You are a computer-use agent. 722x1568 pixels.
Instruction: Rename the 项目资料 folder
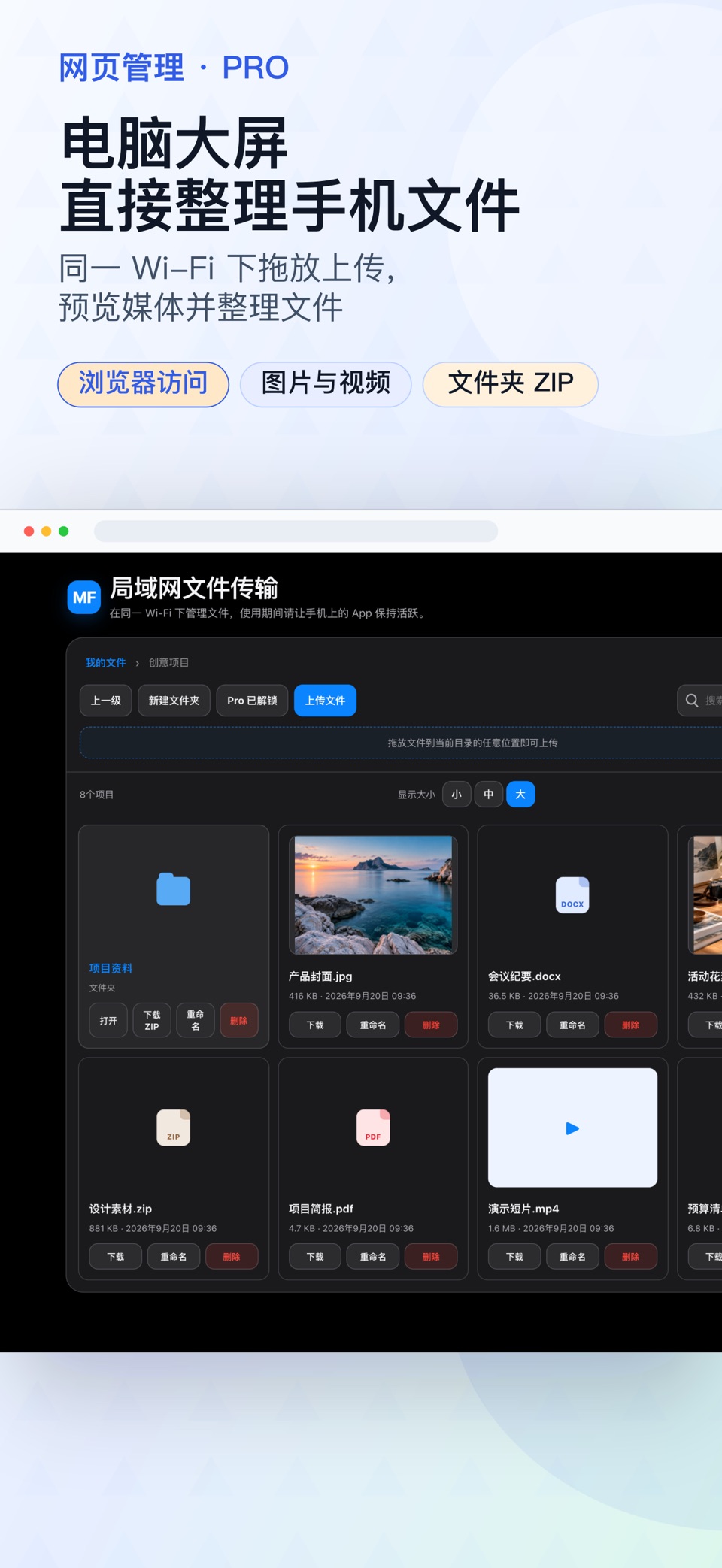click(196, 1021)
